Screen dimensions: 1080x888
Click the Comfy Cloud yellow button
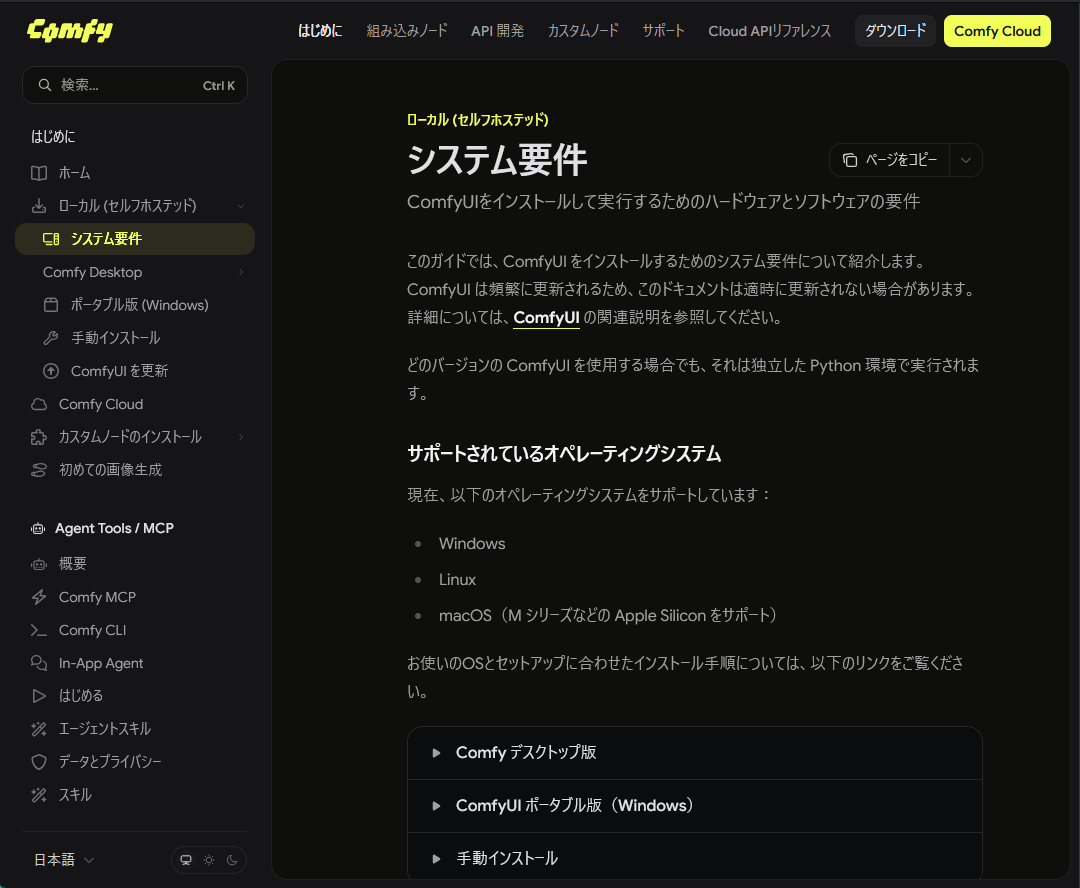click(997, 31)
